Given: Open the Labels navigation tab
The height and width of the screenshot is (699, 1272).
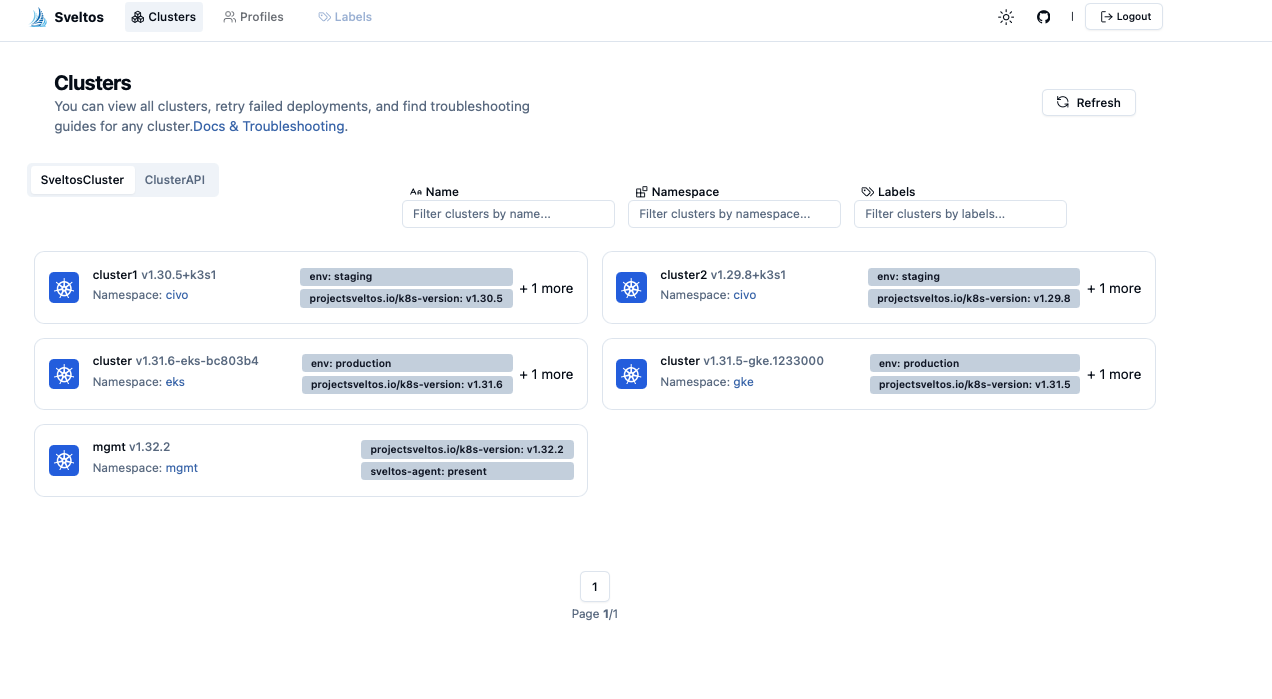Looking at the screenshot, I should pos(345,17).
